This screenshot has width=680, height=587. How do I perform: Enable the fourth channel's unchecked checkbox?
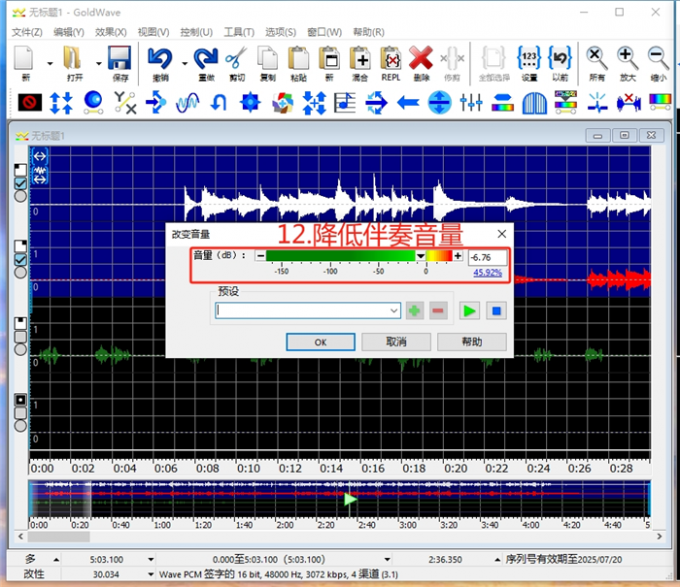tap(20, 412)
